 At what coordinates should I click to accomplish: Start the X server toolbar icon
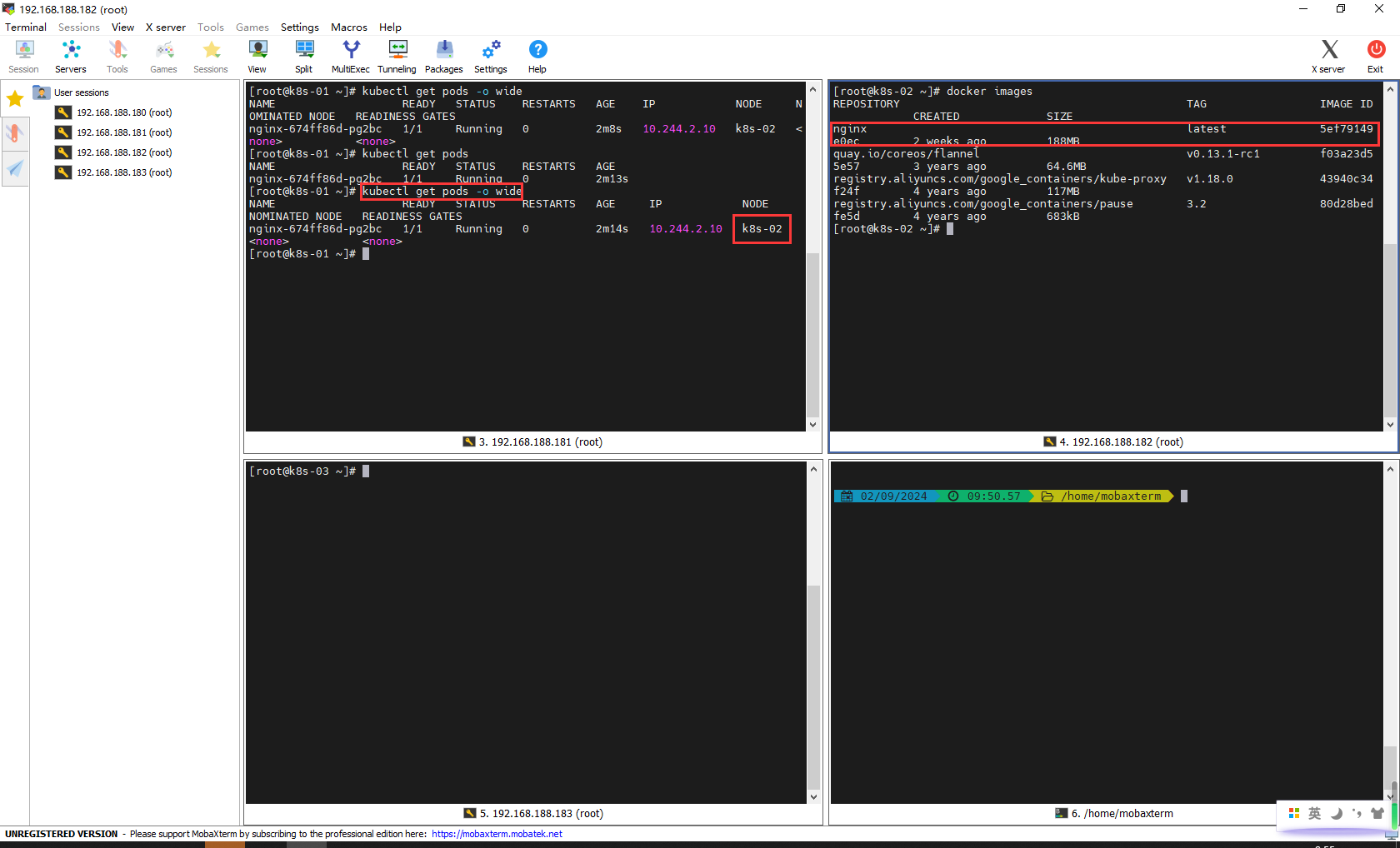(1329, 57)
